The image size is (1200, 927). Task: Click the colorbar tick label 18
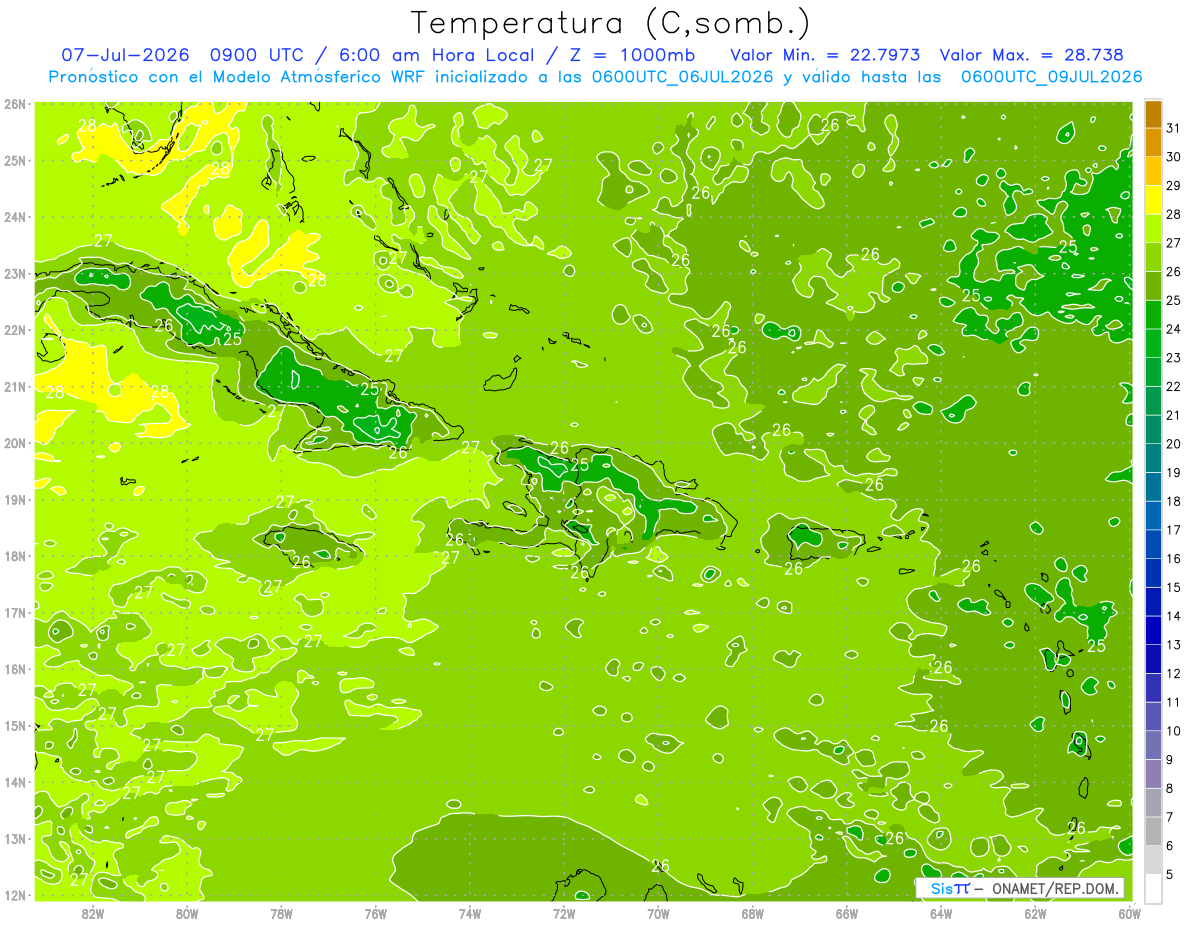coord(1174,502)
